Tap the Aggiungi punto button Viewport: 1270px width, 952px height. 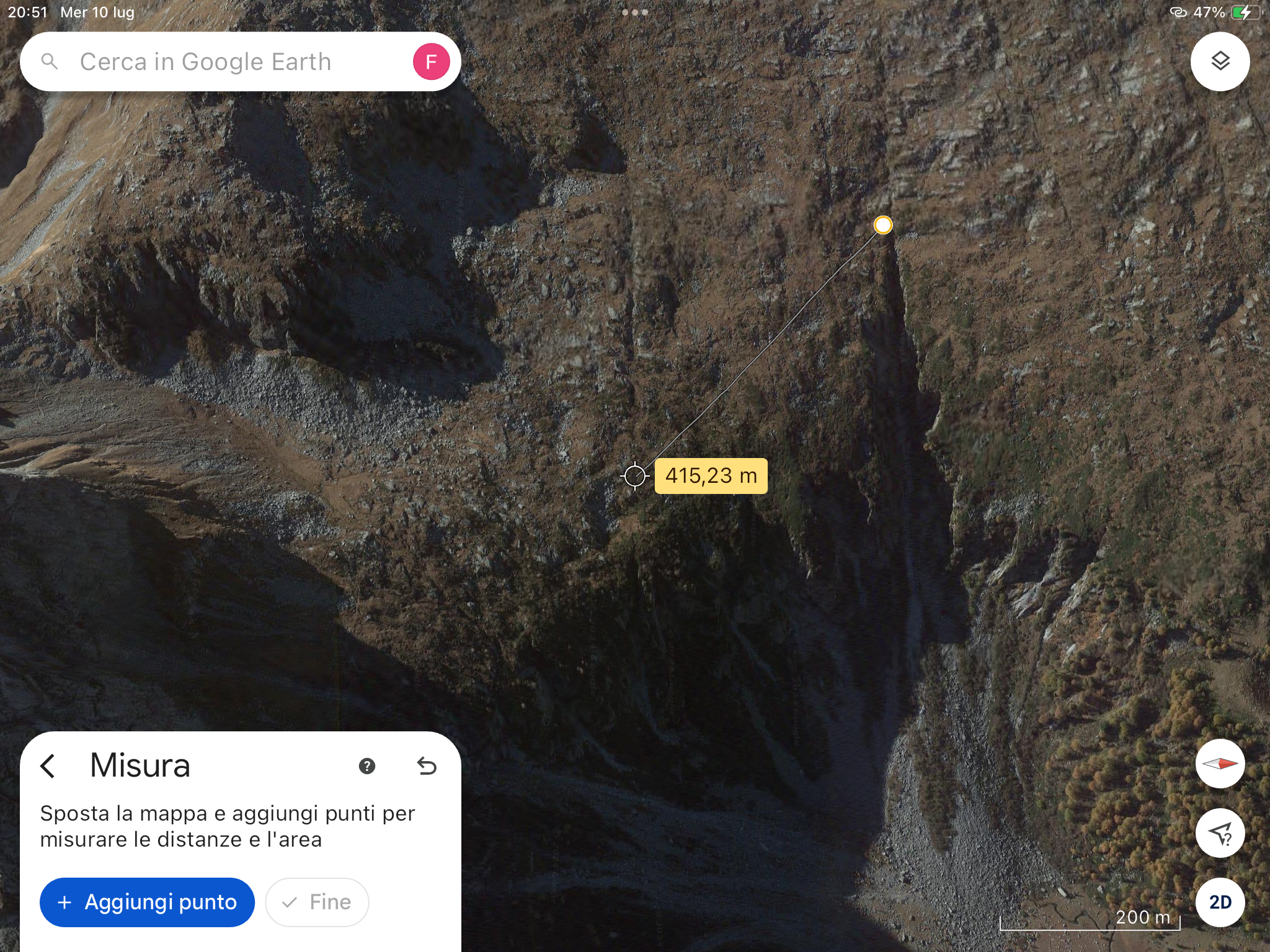coord(147,902)
